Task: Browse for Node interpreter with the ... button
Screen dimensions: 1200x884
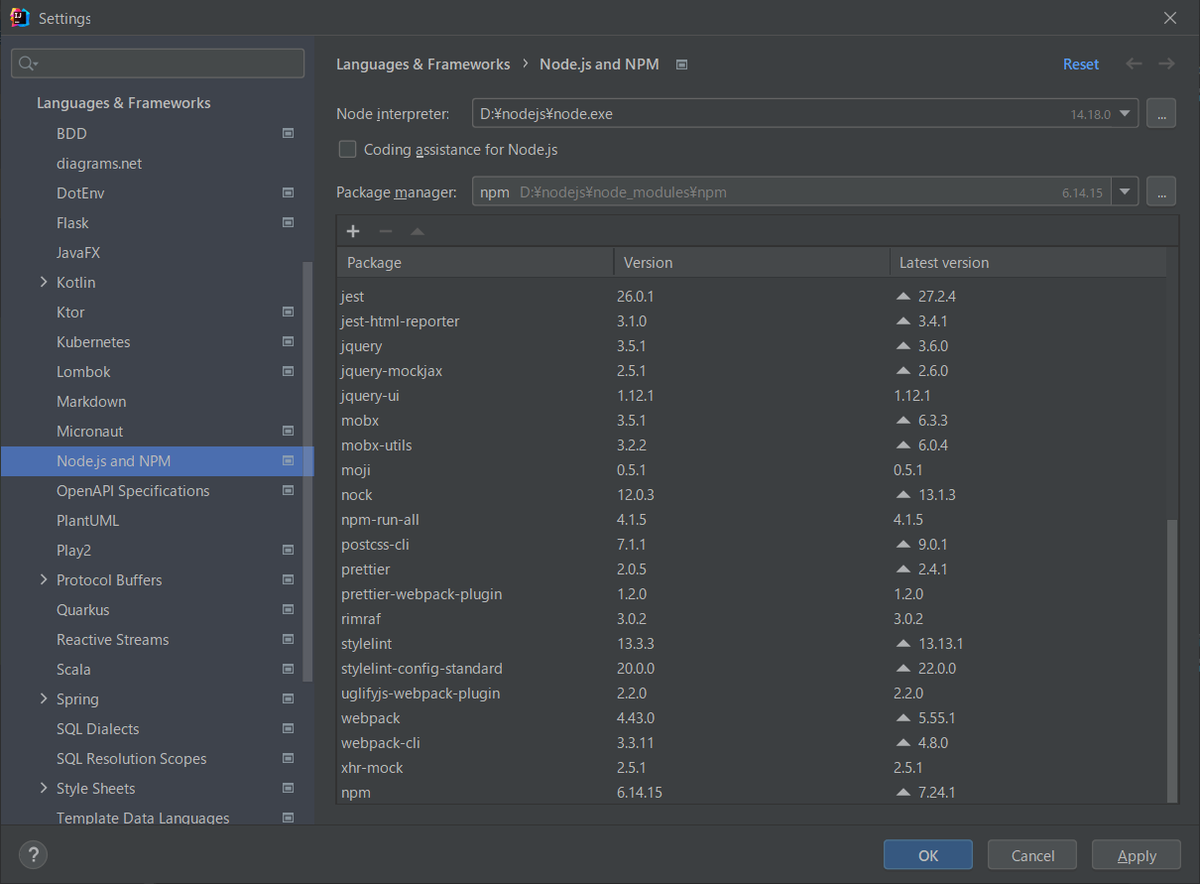Action: pos(1161,114)
